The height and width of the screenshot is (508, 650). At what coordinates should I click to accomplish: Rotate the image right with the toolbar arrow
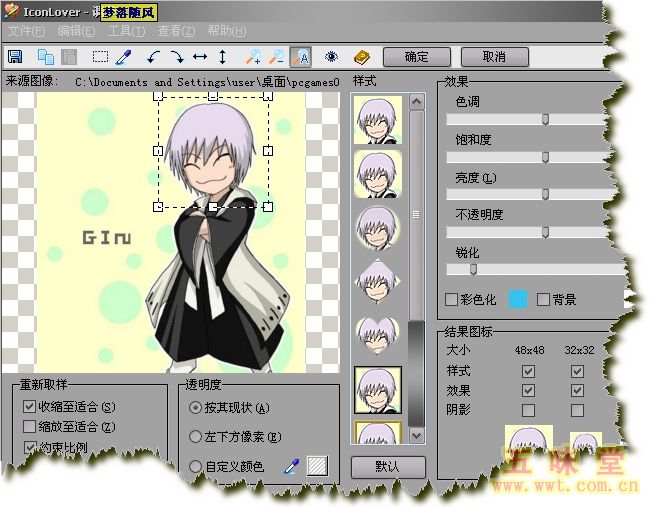click(x=176, y=57)
